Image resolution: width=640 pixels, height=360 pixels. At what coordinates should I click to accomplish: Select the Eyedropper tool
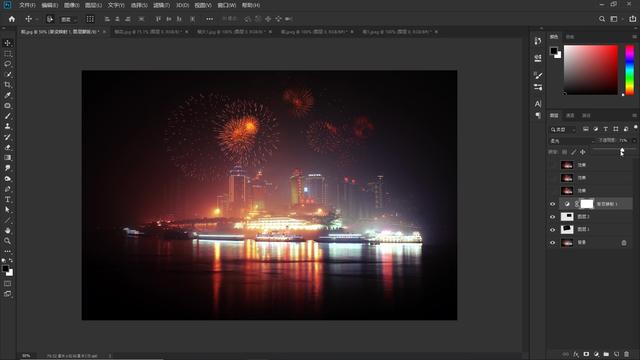[7, 95]
